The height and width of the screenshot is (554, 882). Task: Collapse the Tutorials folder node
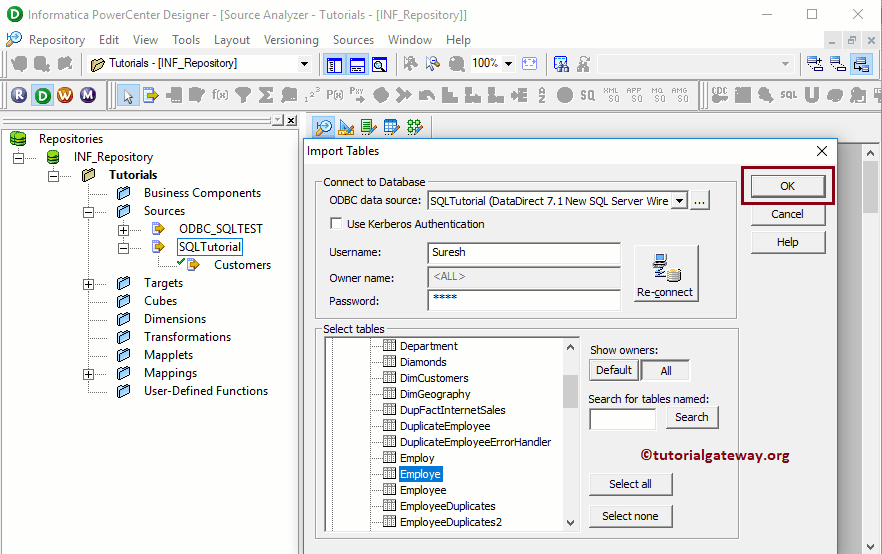coord(53,175)
